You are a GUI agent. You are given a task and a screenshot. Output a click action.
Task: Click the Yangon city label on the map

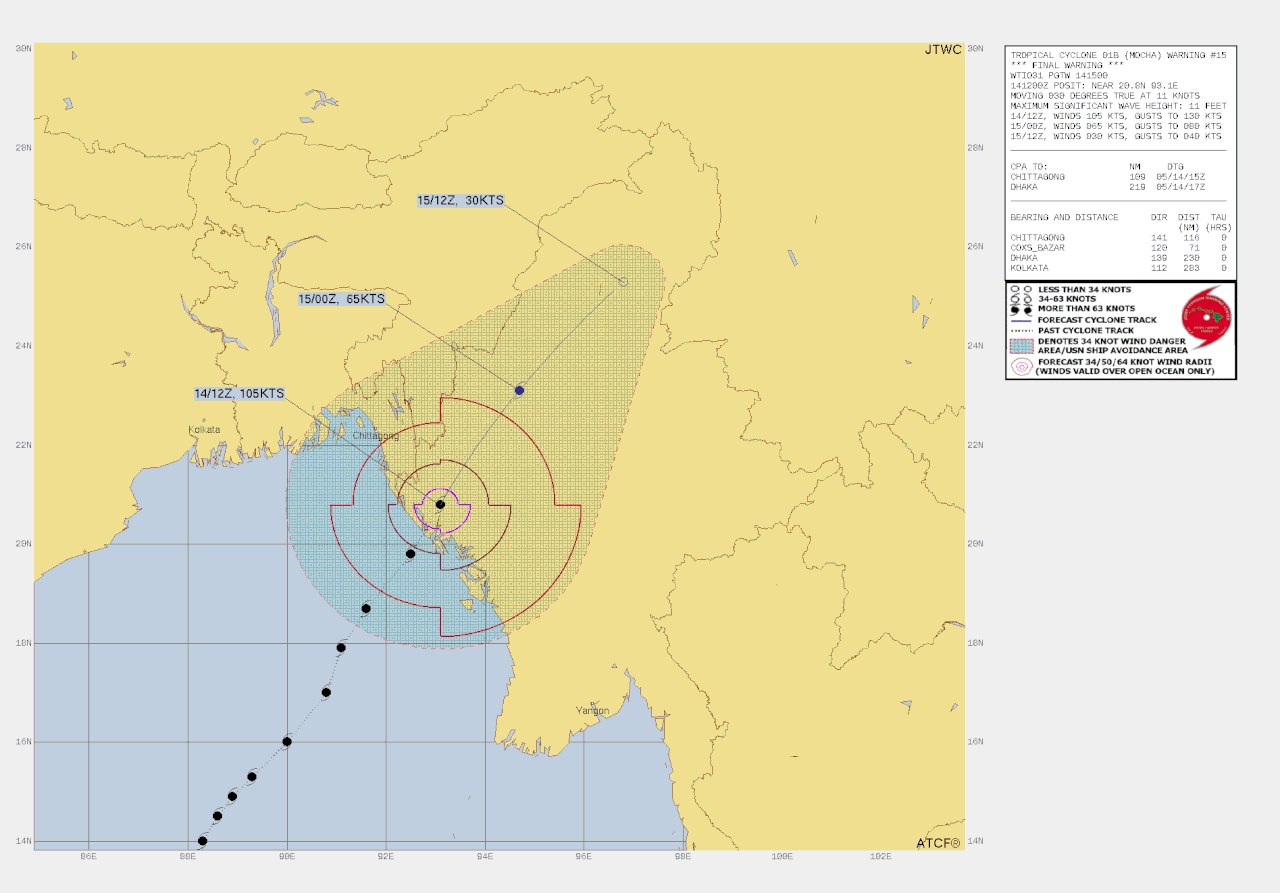point(592,711)
